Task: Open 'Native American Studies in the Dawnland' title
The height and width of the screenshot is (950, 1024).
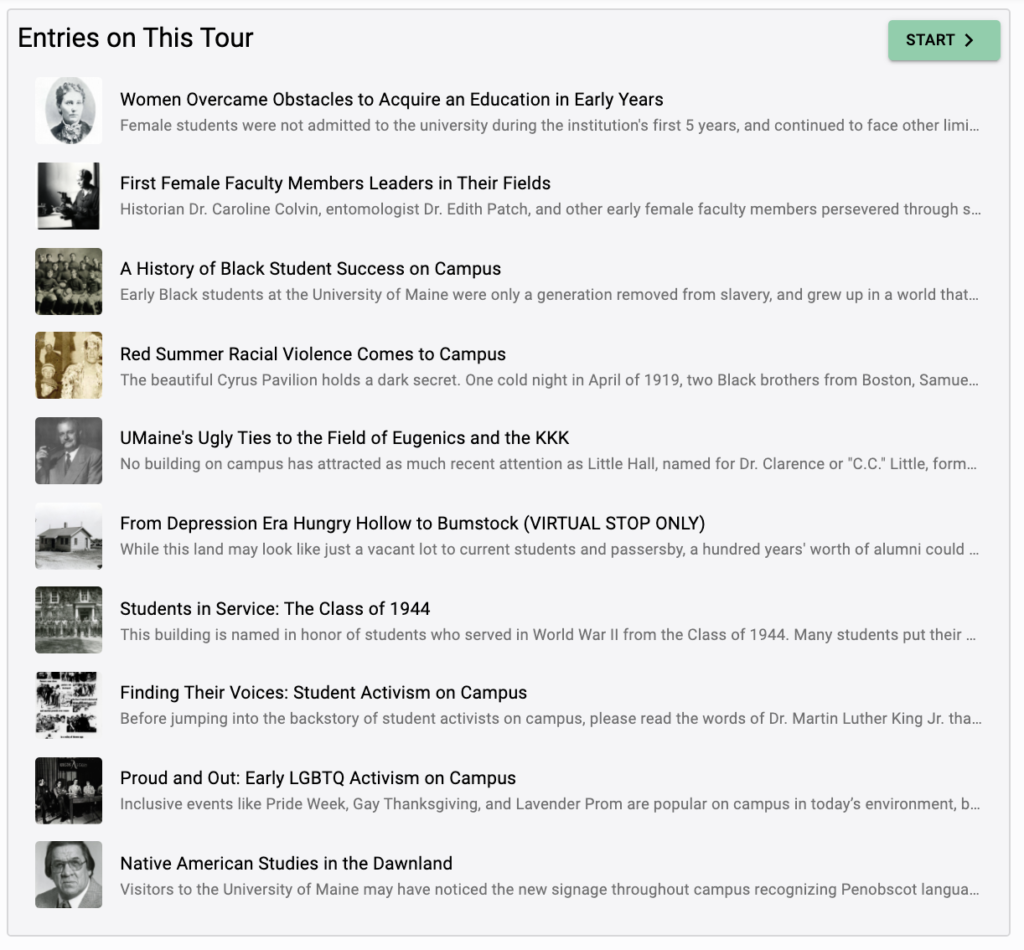Action: click(286, 863)
